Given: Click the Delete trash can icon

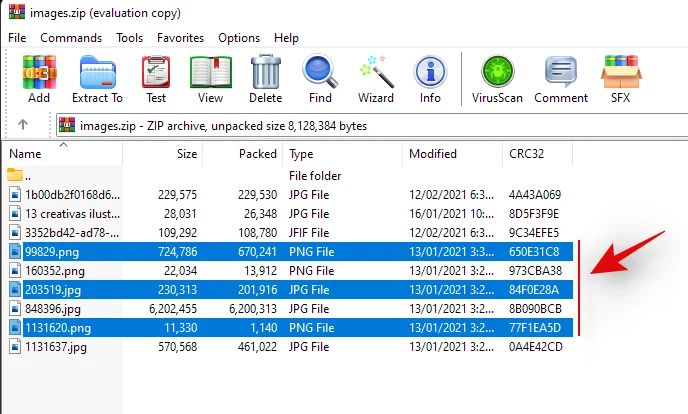Looking at the screenshot, I should click(x=265, y=78).
